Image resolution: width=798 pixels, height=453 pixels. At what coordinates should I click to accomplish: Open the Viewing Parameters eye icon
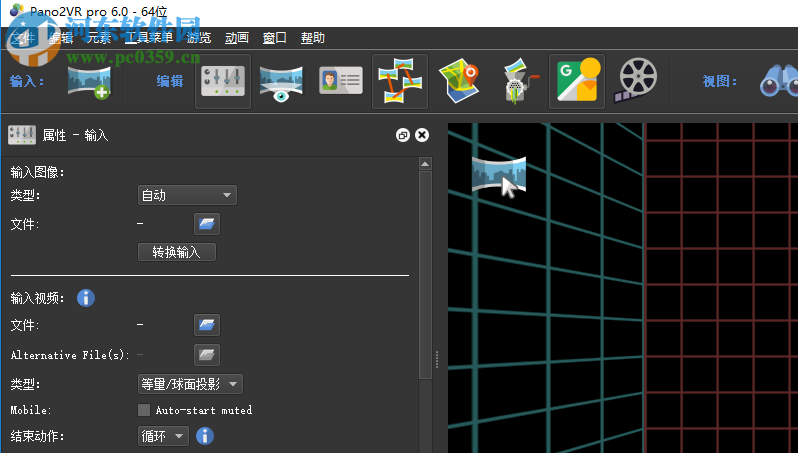281,83
